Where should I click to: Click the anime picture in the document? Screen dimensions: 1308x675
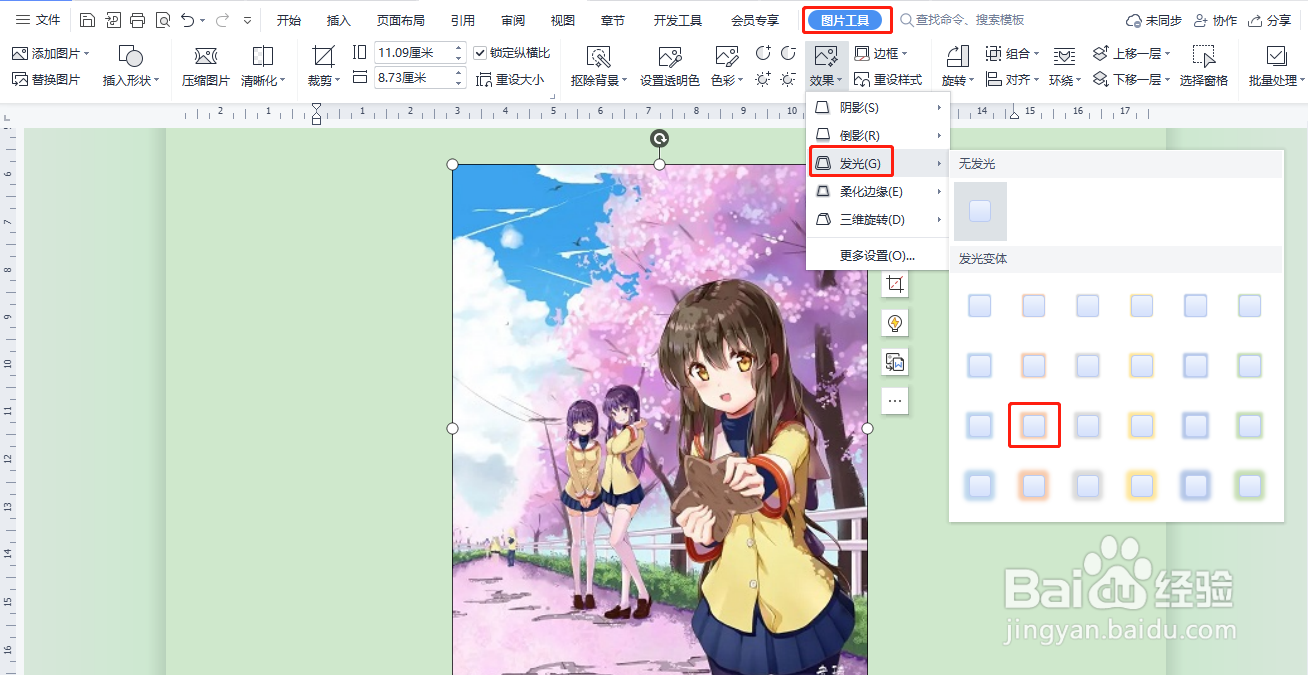(x=659, y=420)
